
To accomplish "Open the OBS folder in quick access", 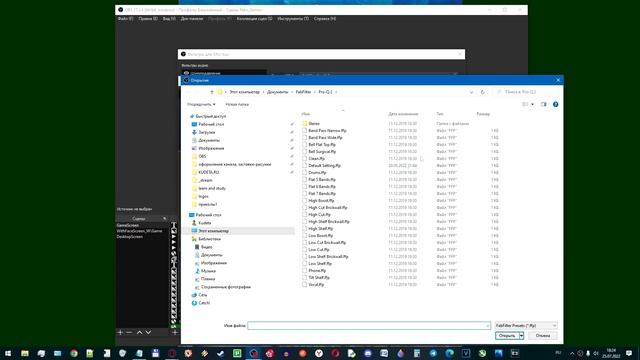I will click(202, 156).
